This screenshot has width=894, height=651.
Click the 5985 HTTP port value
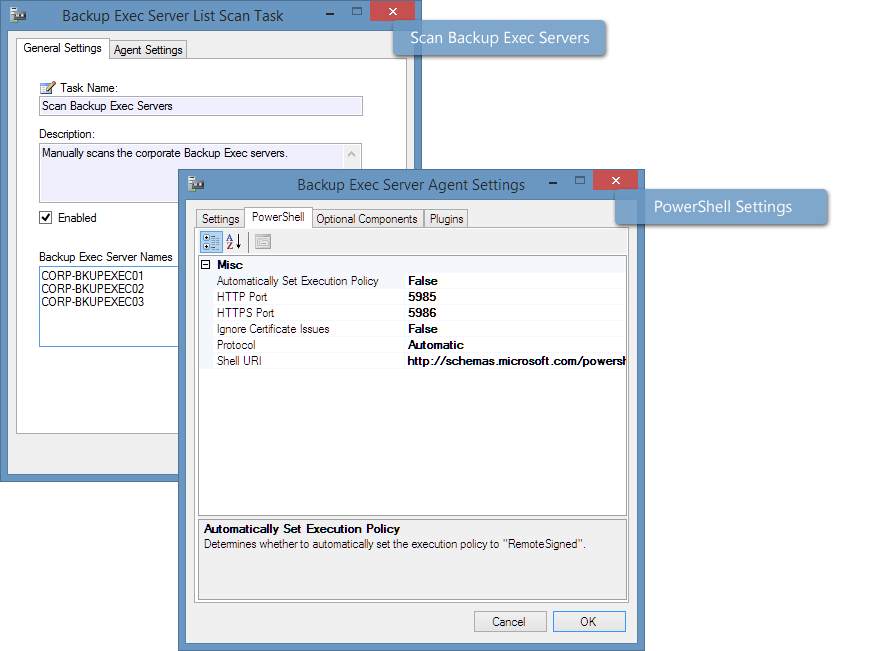pos(422,296)
